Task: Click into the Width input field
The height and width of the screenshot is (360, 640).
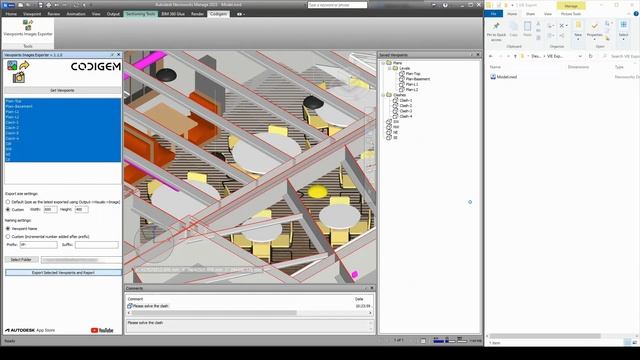Action: tap(50, 209)
